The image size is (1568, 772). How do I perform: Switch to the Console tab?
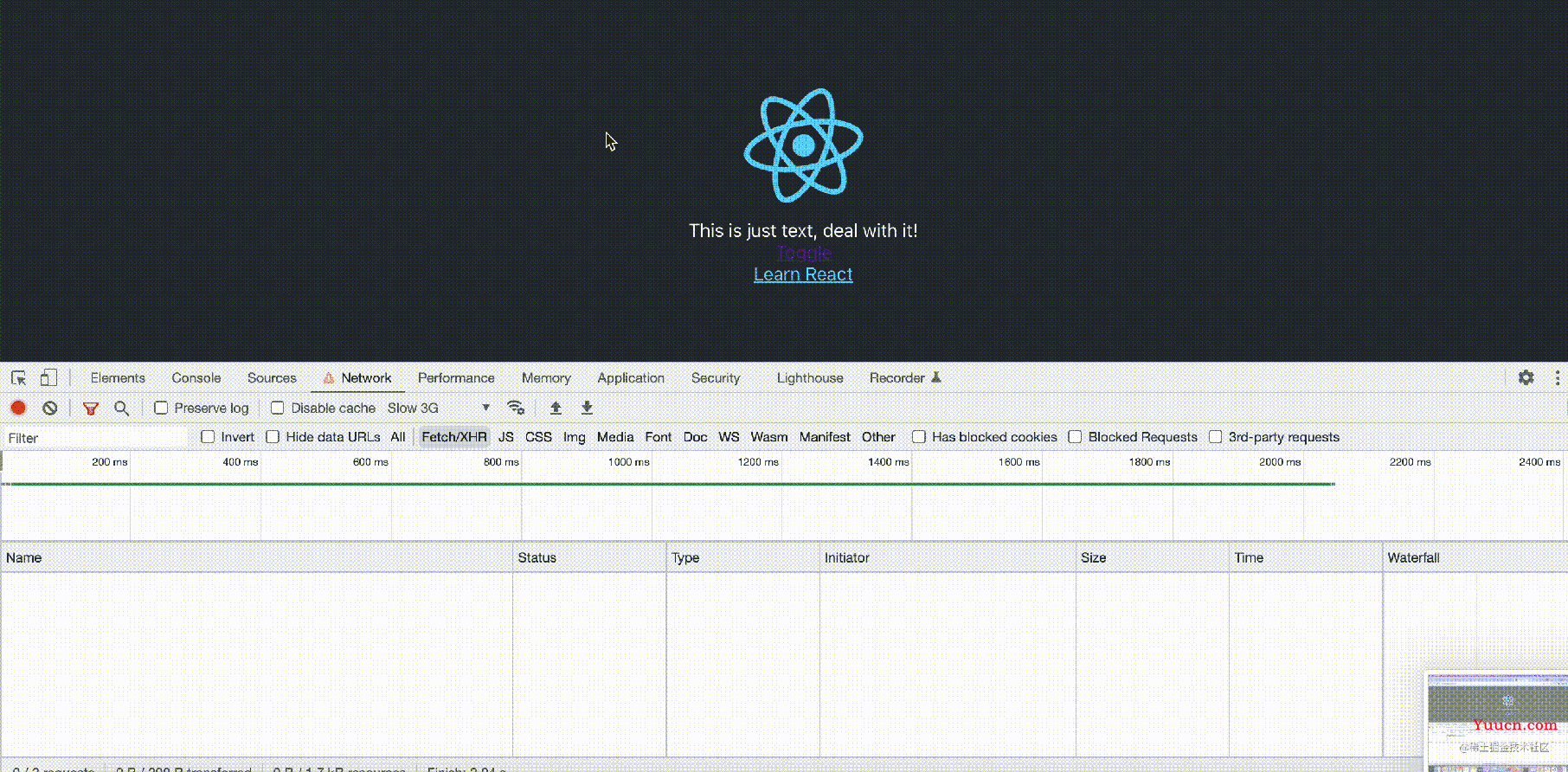click(x=196, y=378)
